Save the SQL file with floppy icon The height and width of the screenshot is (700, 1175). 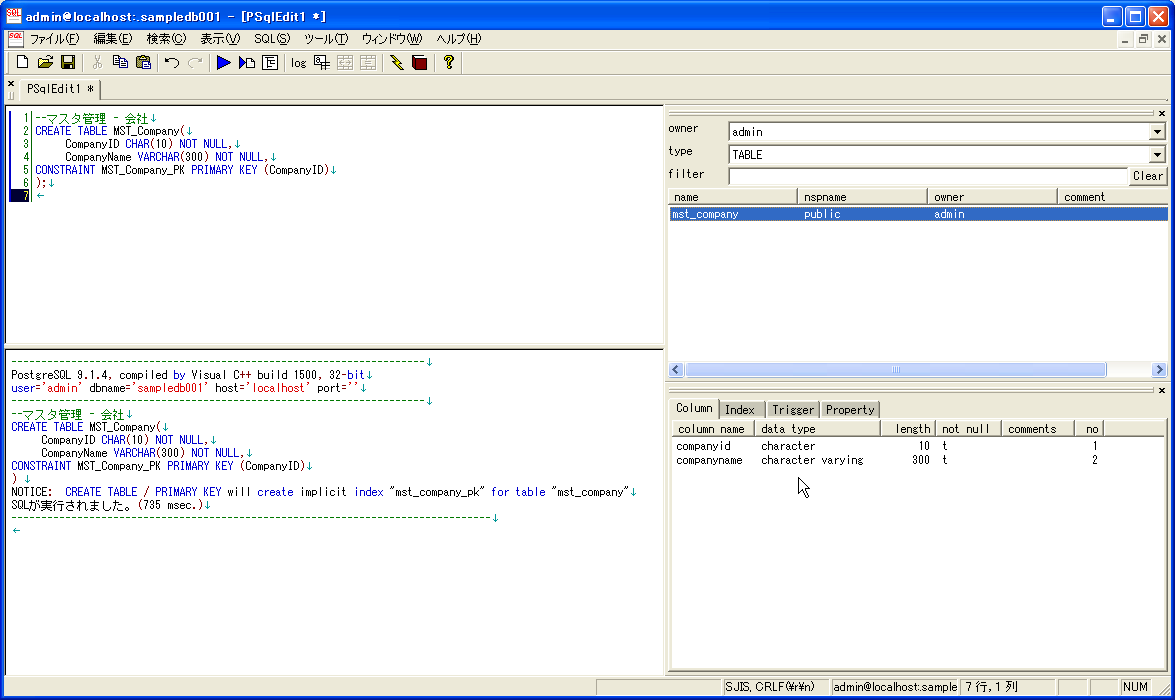[x=68, y=63]
